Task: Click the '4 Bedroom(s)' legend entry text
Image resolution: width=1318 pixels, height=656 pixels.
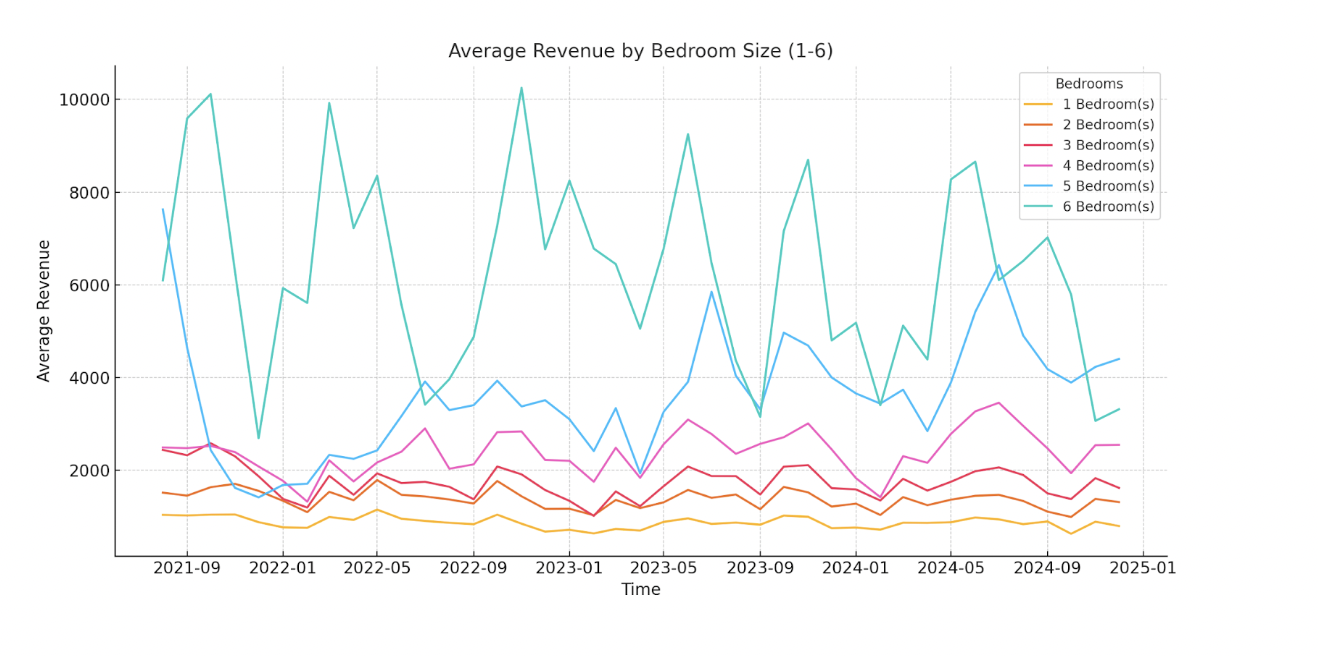Action: click(x=1108, y=166)
